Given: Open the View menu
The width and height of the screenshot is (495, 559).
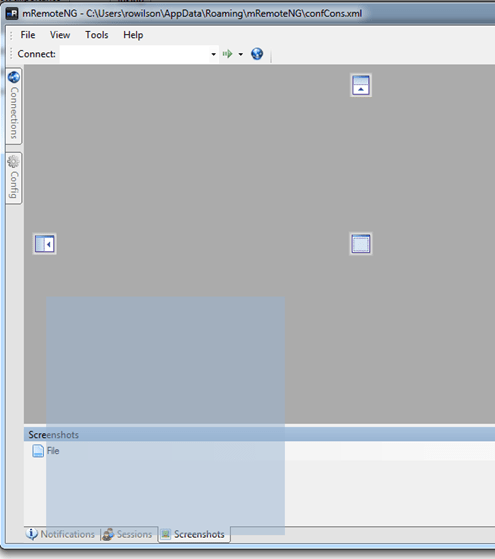Looking at the screenshot, I should (x=60, y=35).
